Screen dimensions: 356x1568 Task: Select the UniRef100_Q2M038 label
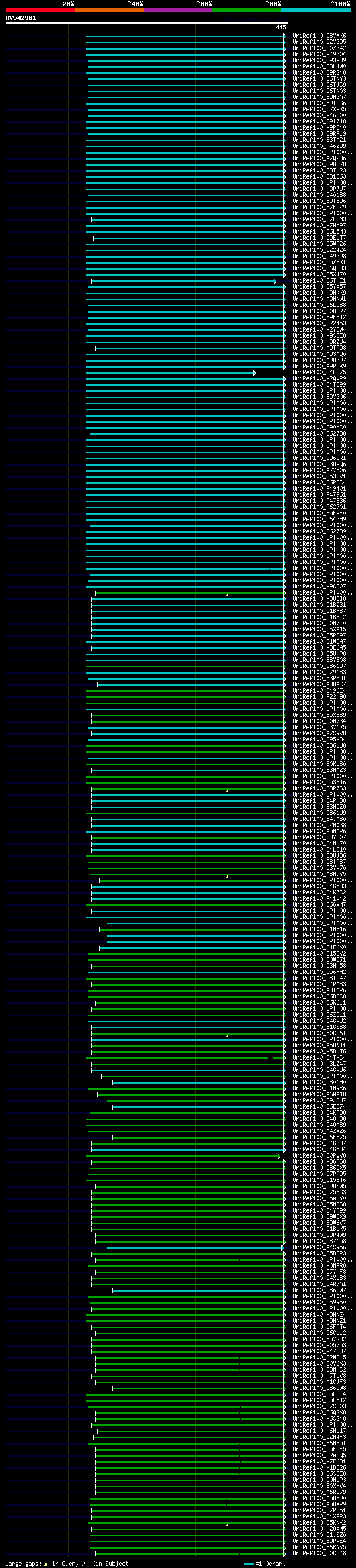coord(319,825)
